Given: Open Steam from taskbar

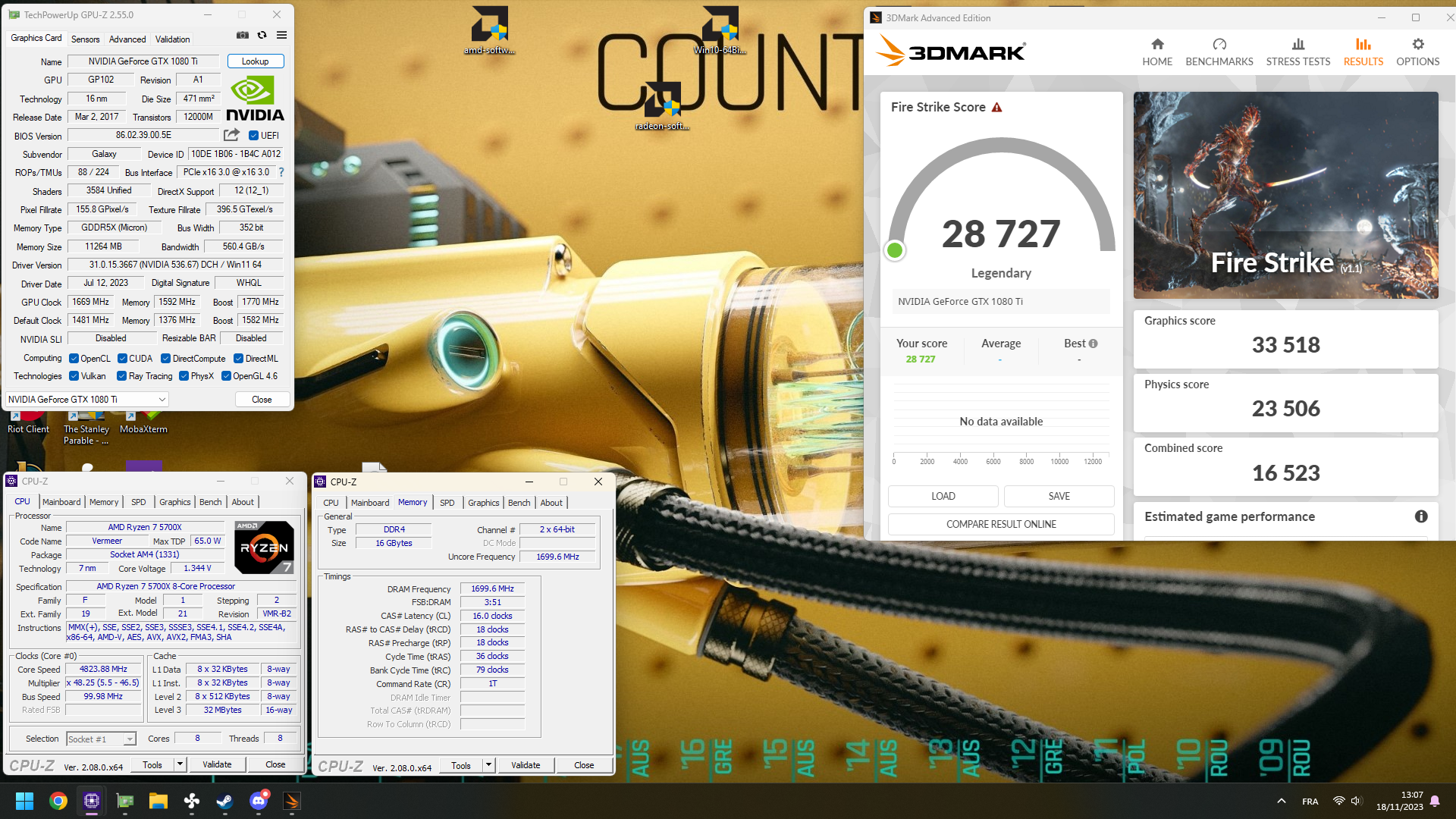Looking at the screenshot, I should click(225, 801).
